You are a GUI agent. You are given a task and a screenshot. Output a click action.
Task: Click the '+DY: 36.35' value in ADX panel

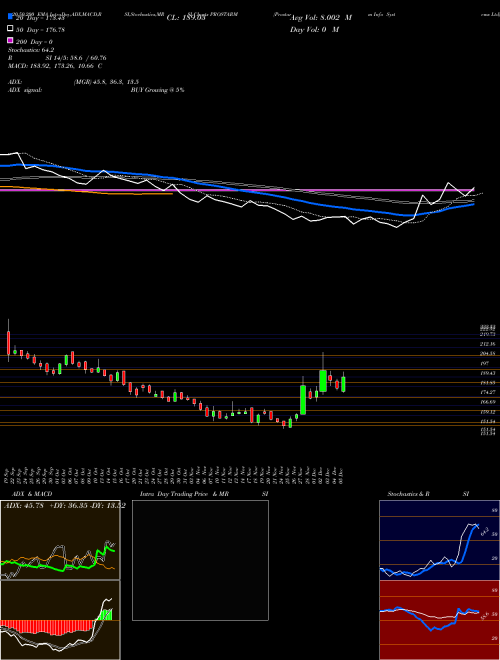coord(68,506)
